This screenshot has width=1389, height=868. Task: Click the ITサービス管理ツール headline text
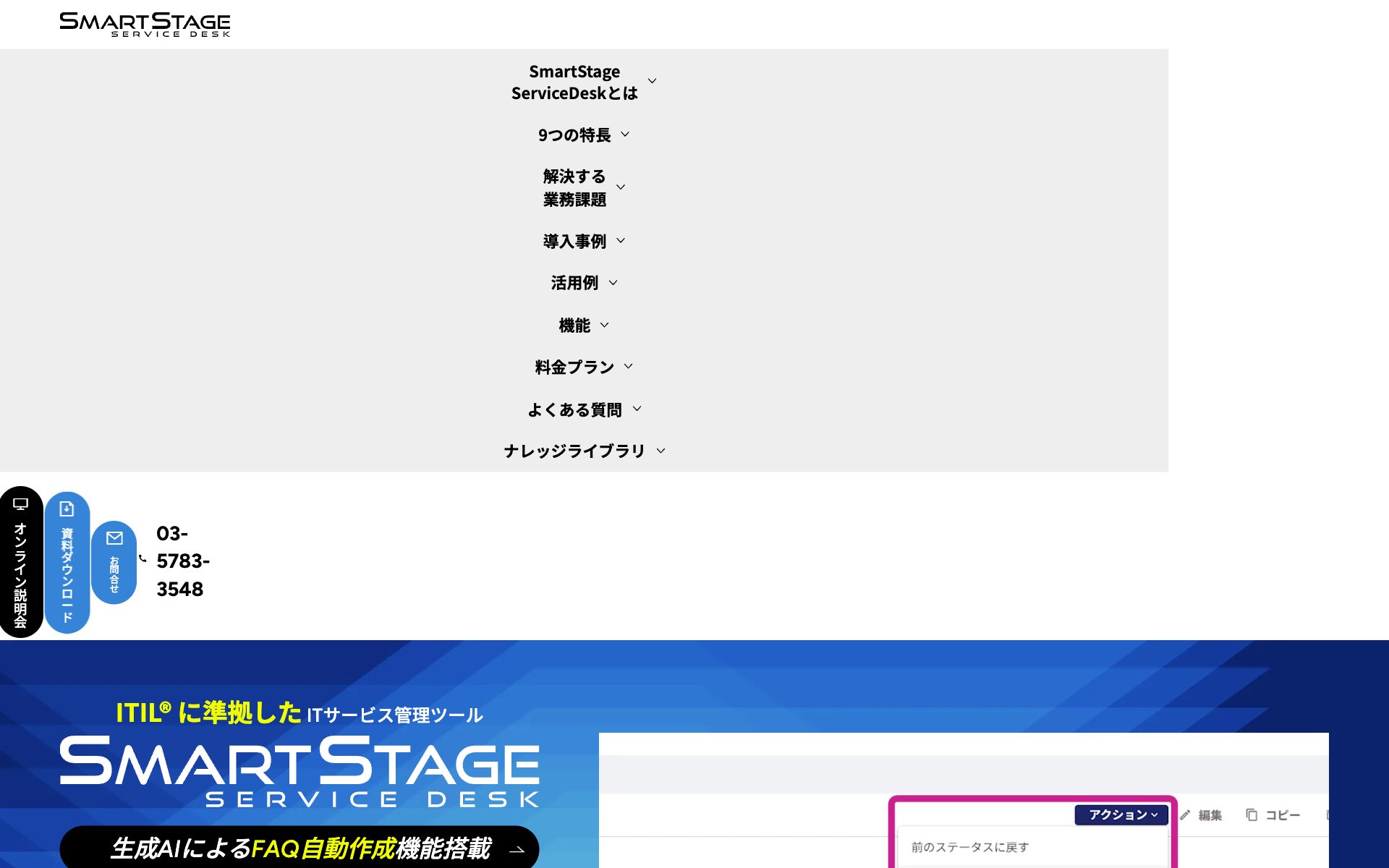point(395,715)
